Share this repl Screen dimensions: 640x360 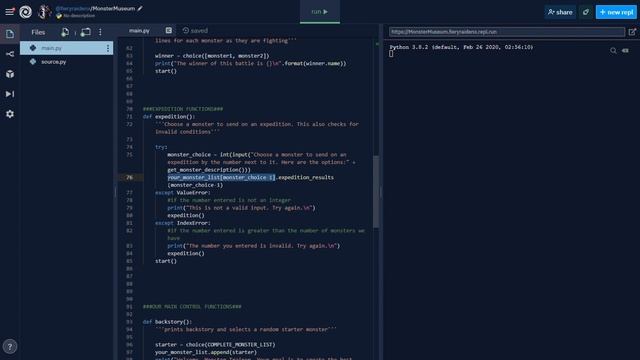[560, 12]
